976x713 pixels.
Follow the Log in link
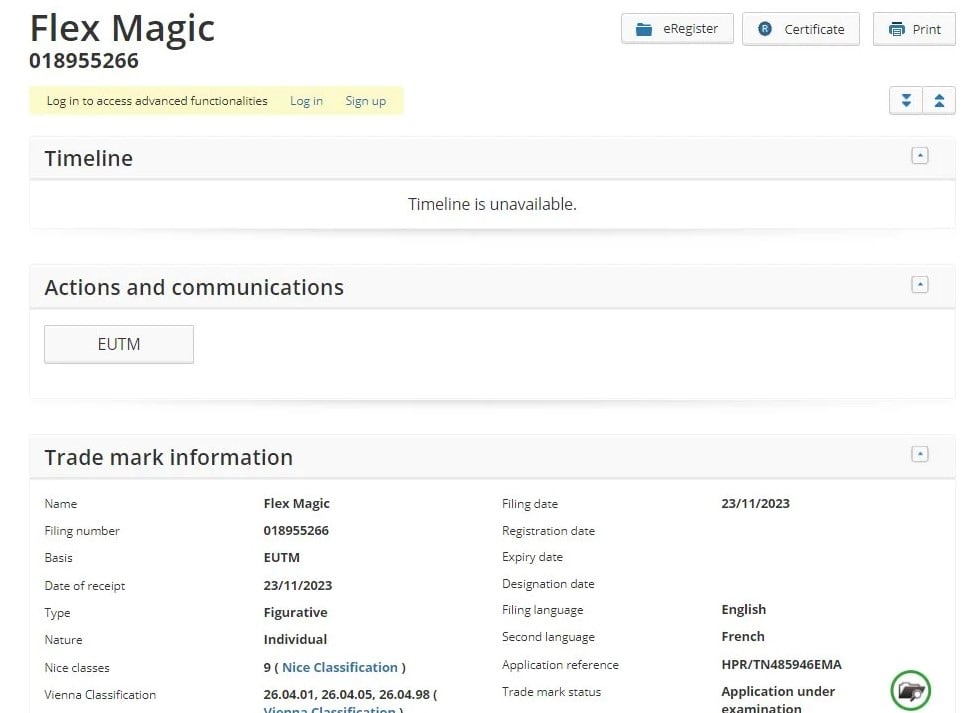(x=306, y=101)
